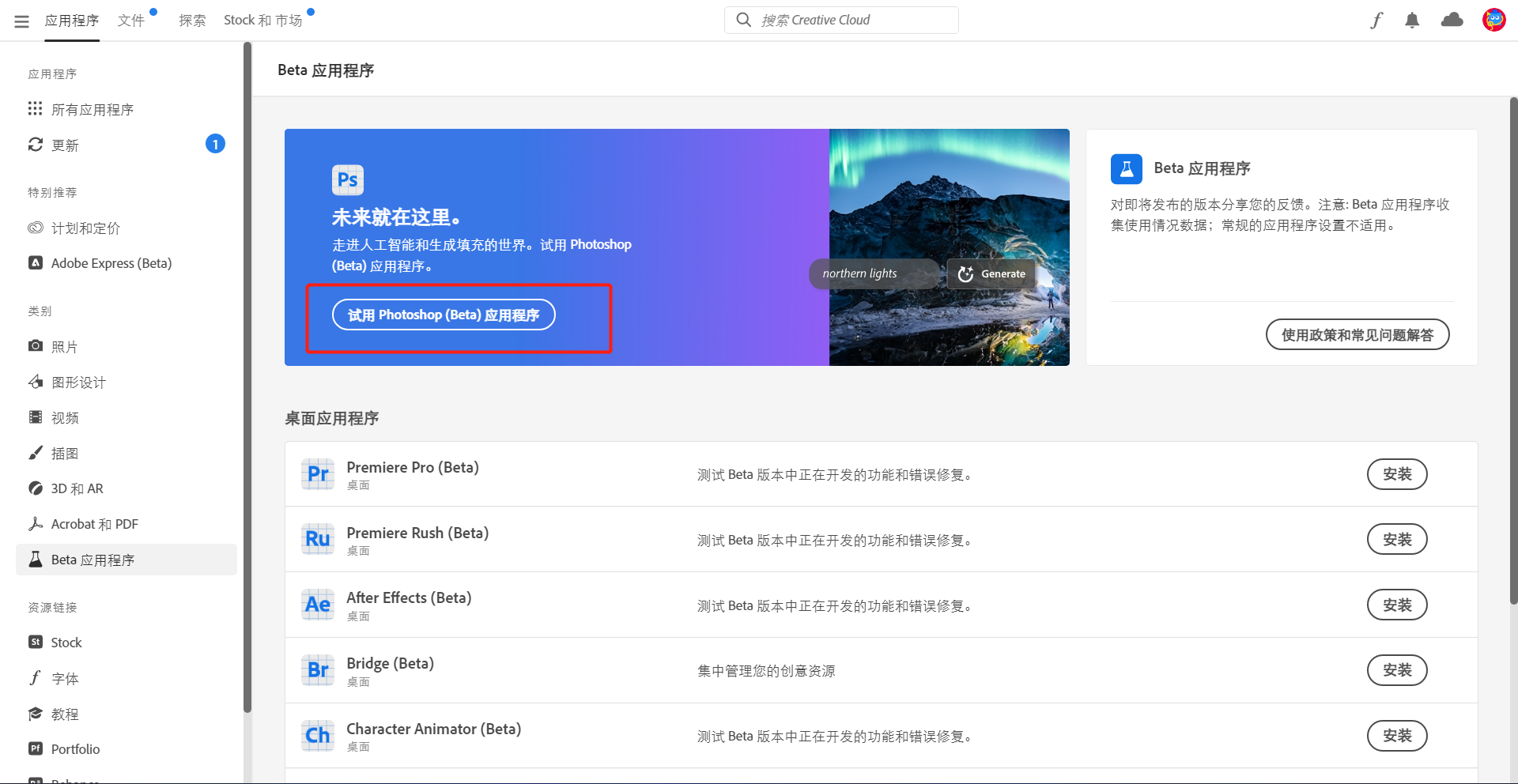Open 字体 link in sidebar
The height and width of the screenshot is (784, 1518).
(126, 678)
